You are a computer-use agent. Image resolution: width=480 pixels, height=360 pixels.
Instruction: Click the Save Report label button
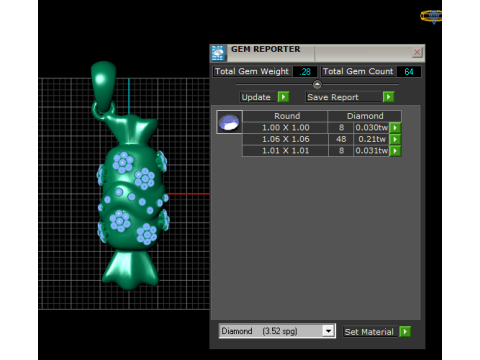(343, 97)
